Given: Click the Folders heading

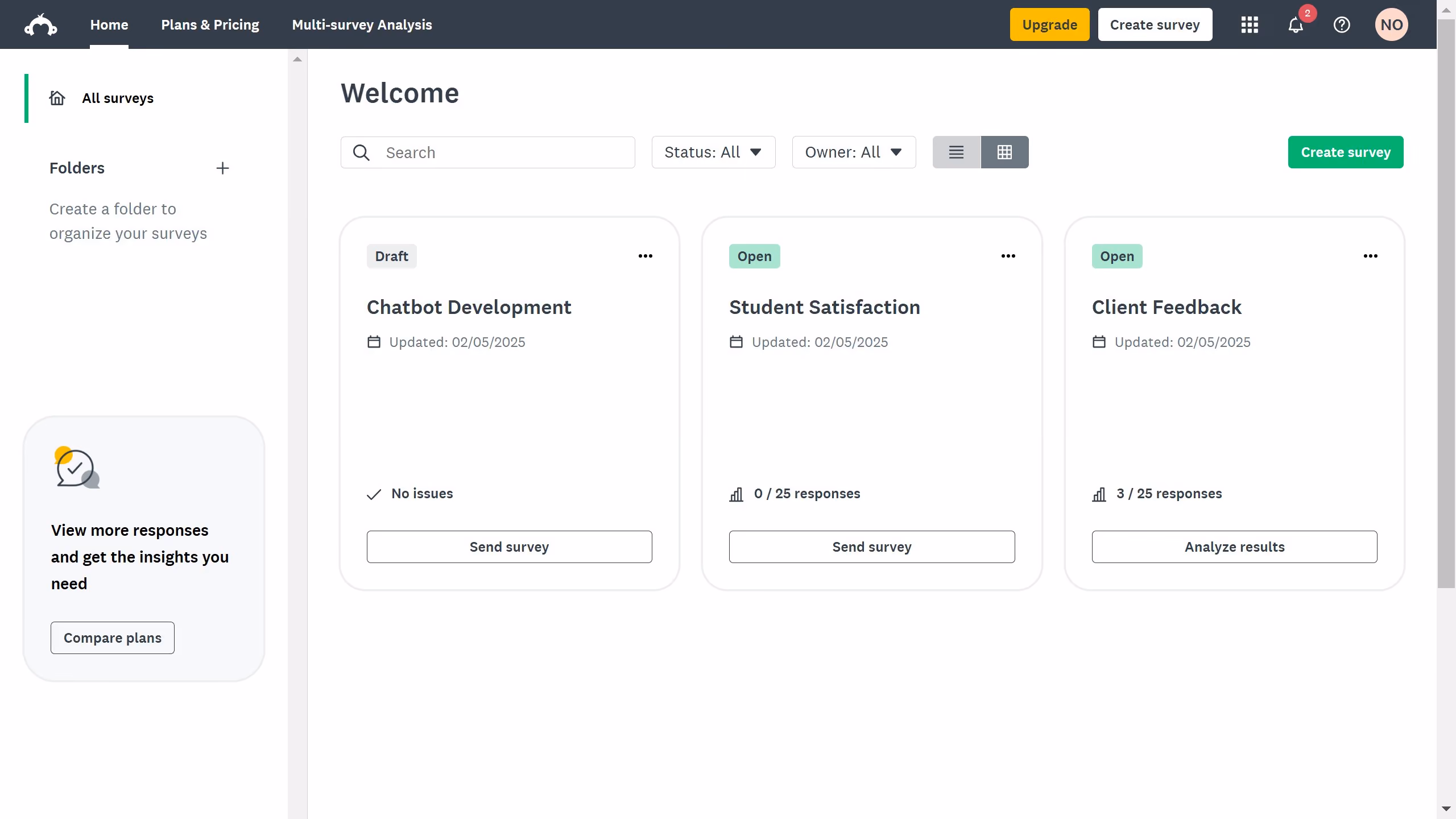Looking at the screenshot, I should click(x=77, y=168).
